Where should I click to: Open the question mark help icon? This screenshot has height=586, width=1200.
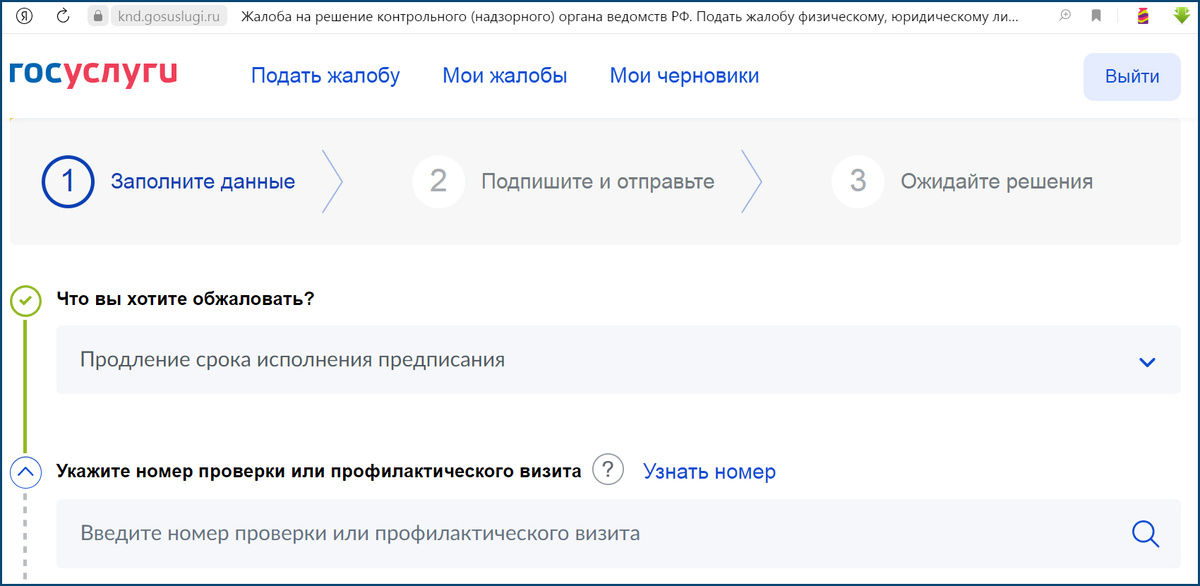[607, 470]
